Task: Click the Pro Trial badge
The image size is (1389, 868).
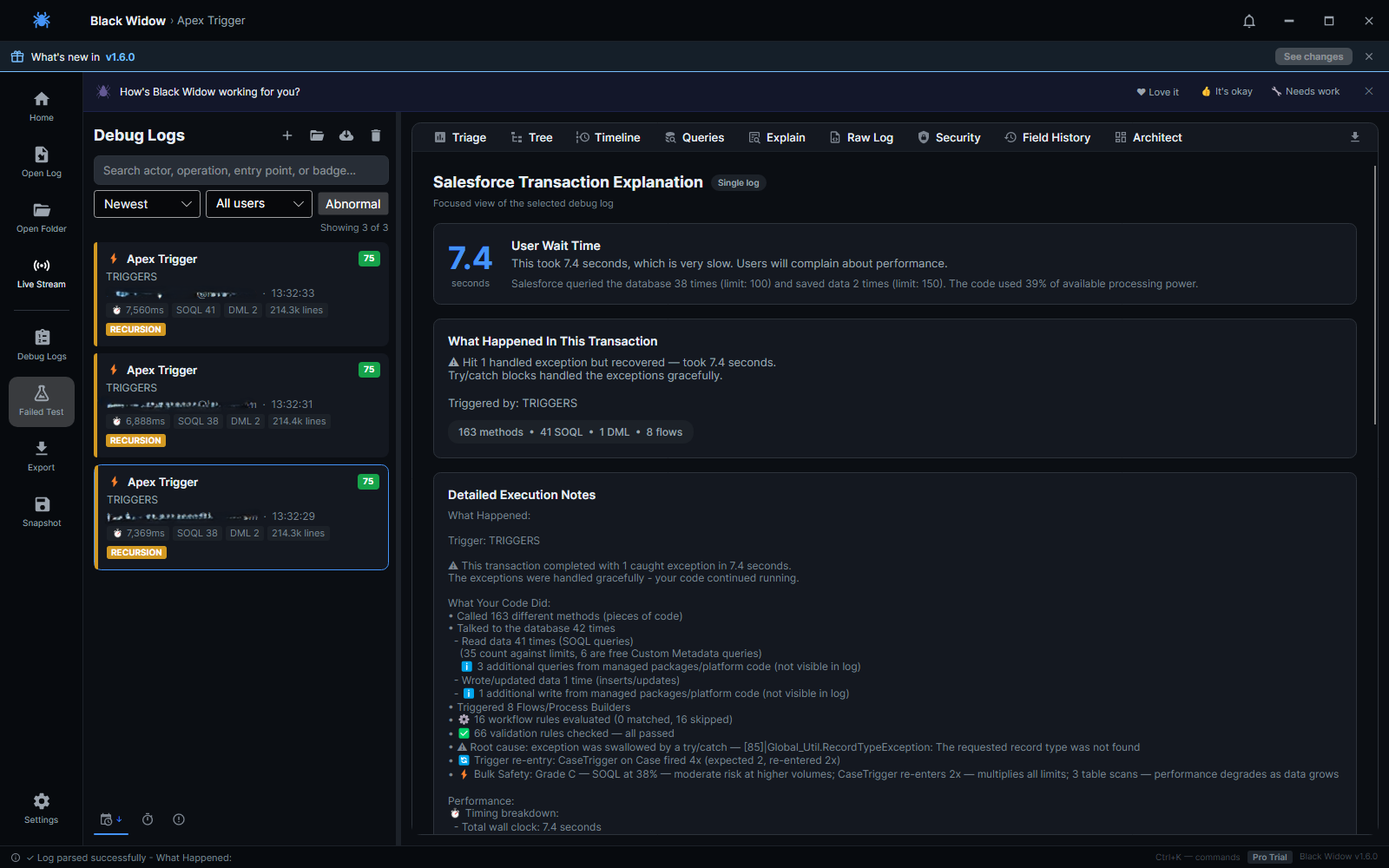Action: tap(1269, 857)
